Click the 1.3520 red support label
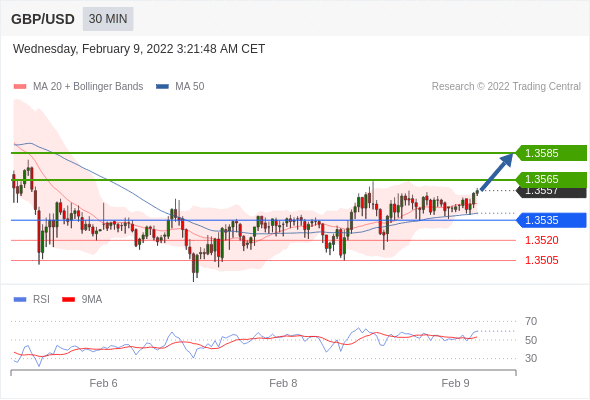The image size is (590, 400). click(x=541, y=240)
